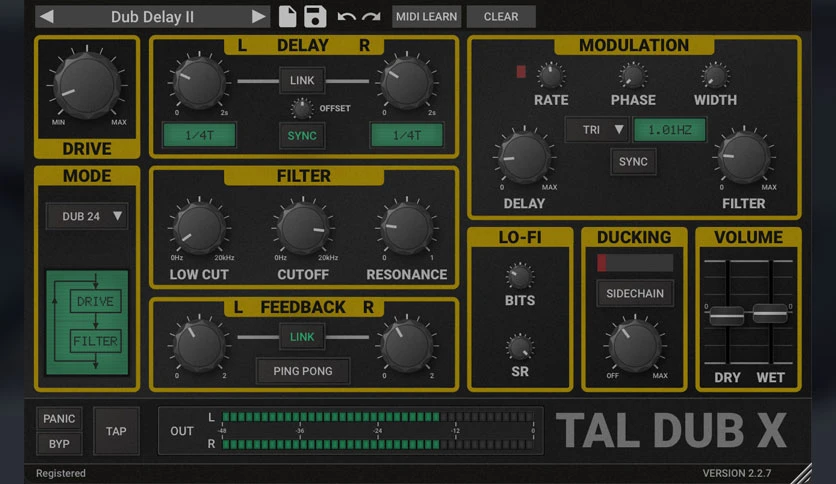Toggle the delay LINK button
This screenshot has width=836, height=484.
tap(302, 80)
